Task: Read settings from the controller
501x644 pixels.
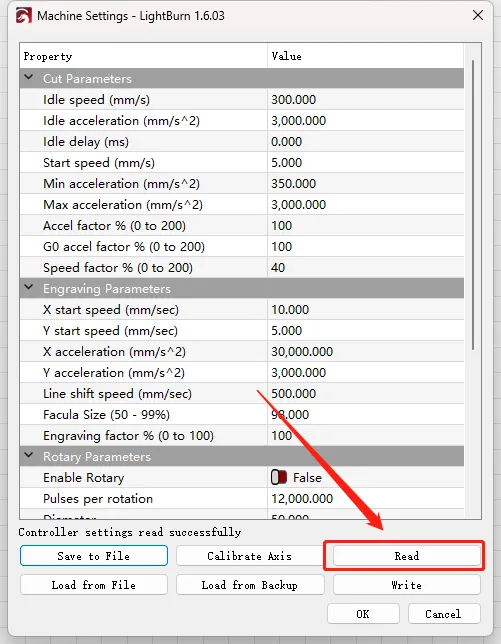Action: tap(407, 556)
